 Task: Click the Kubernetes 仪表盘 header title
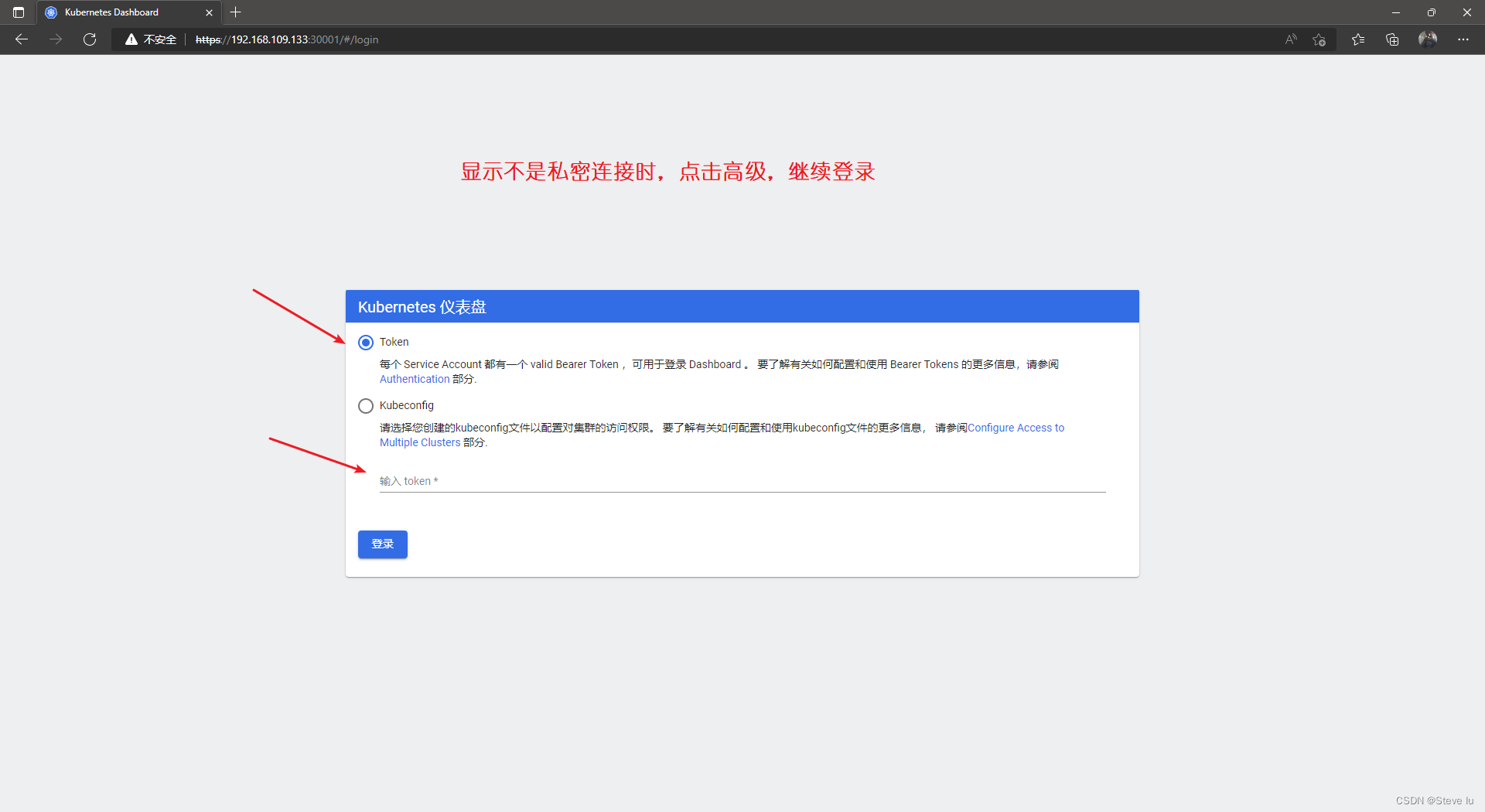pyautogui.click(x=422, y=307)
